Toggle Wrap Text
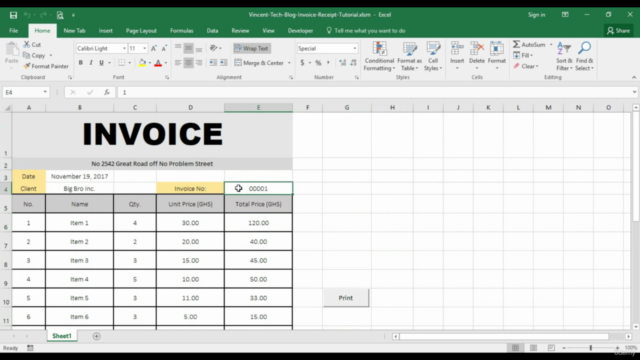Image resolution: width=640 pixels, height=360 pixels. (252, 48)
